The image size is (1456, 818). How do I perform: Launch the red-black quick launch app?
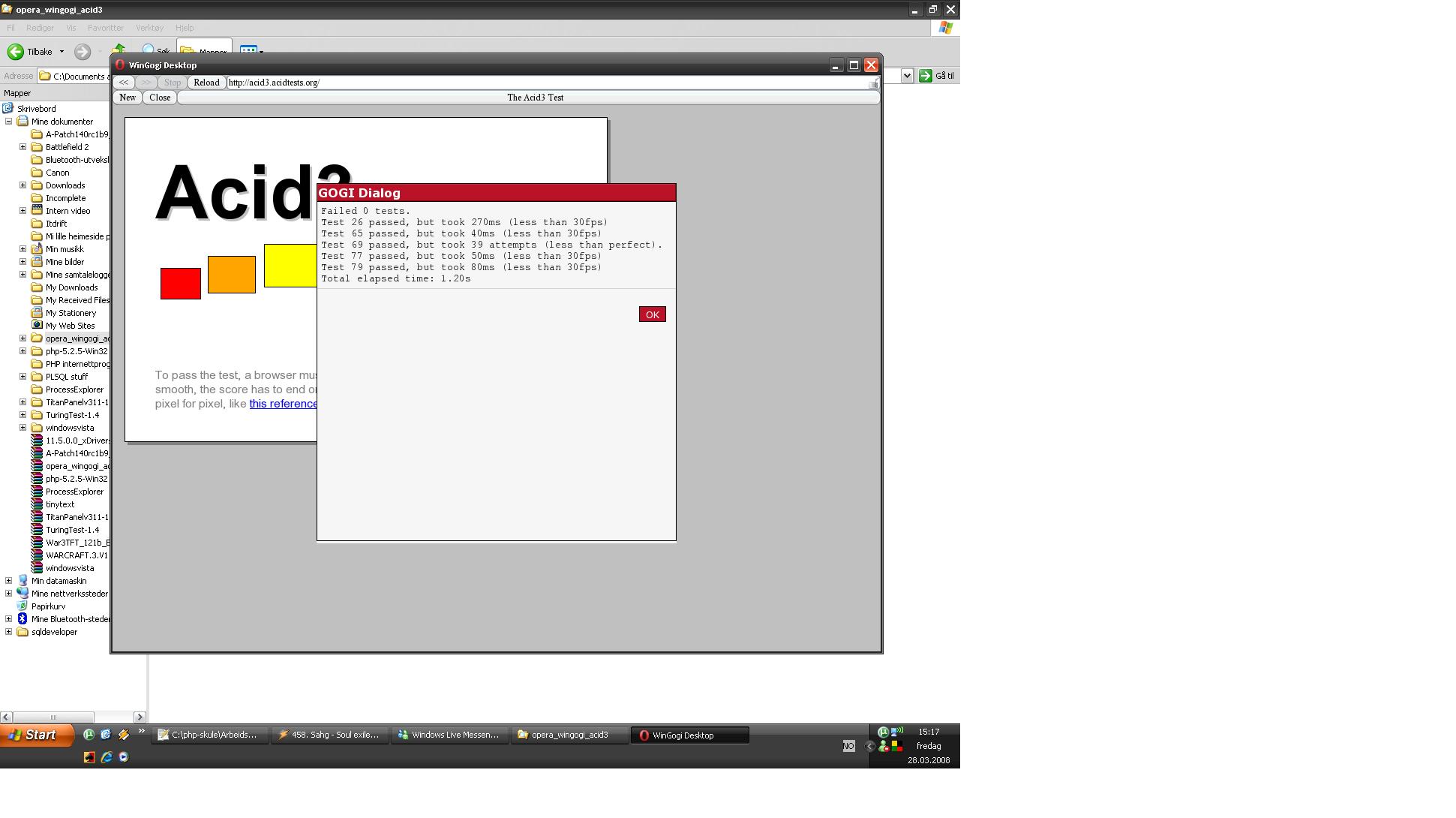pos(89,757)
